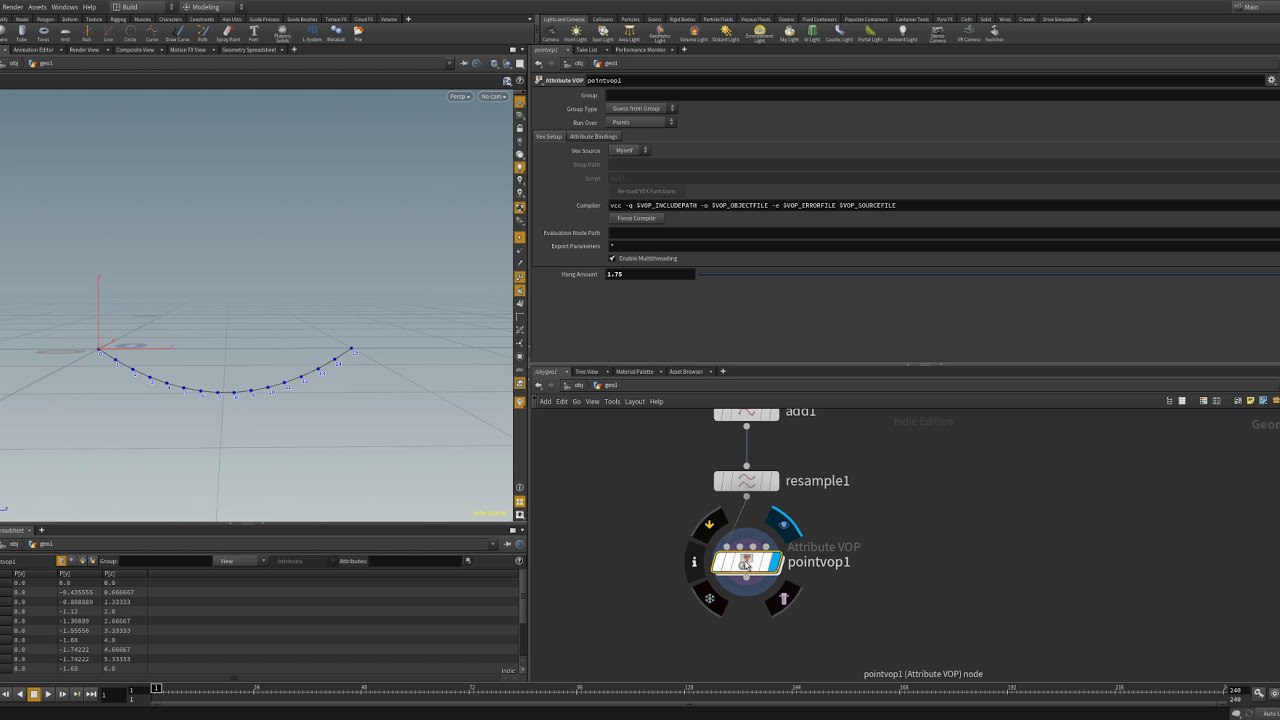Open the Persp viewport dropdown
Screen dimensions: 1280x720
pos(459,97)
